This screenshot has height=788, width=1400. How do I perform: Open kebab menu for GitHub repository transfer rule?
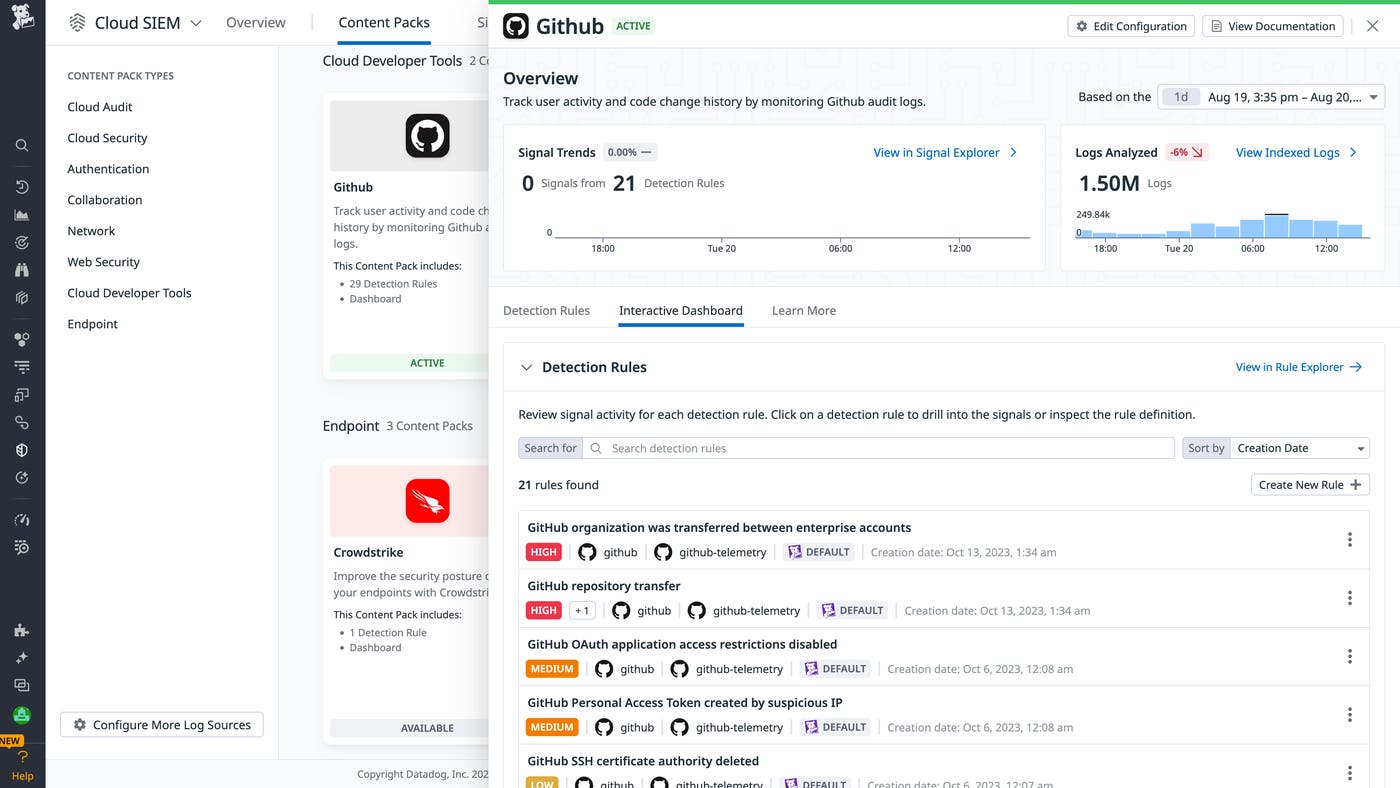click(1349, 598)
